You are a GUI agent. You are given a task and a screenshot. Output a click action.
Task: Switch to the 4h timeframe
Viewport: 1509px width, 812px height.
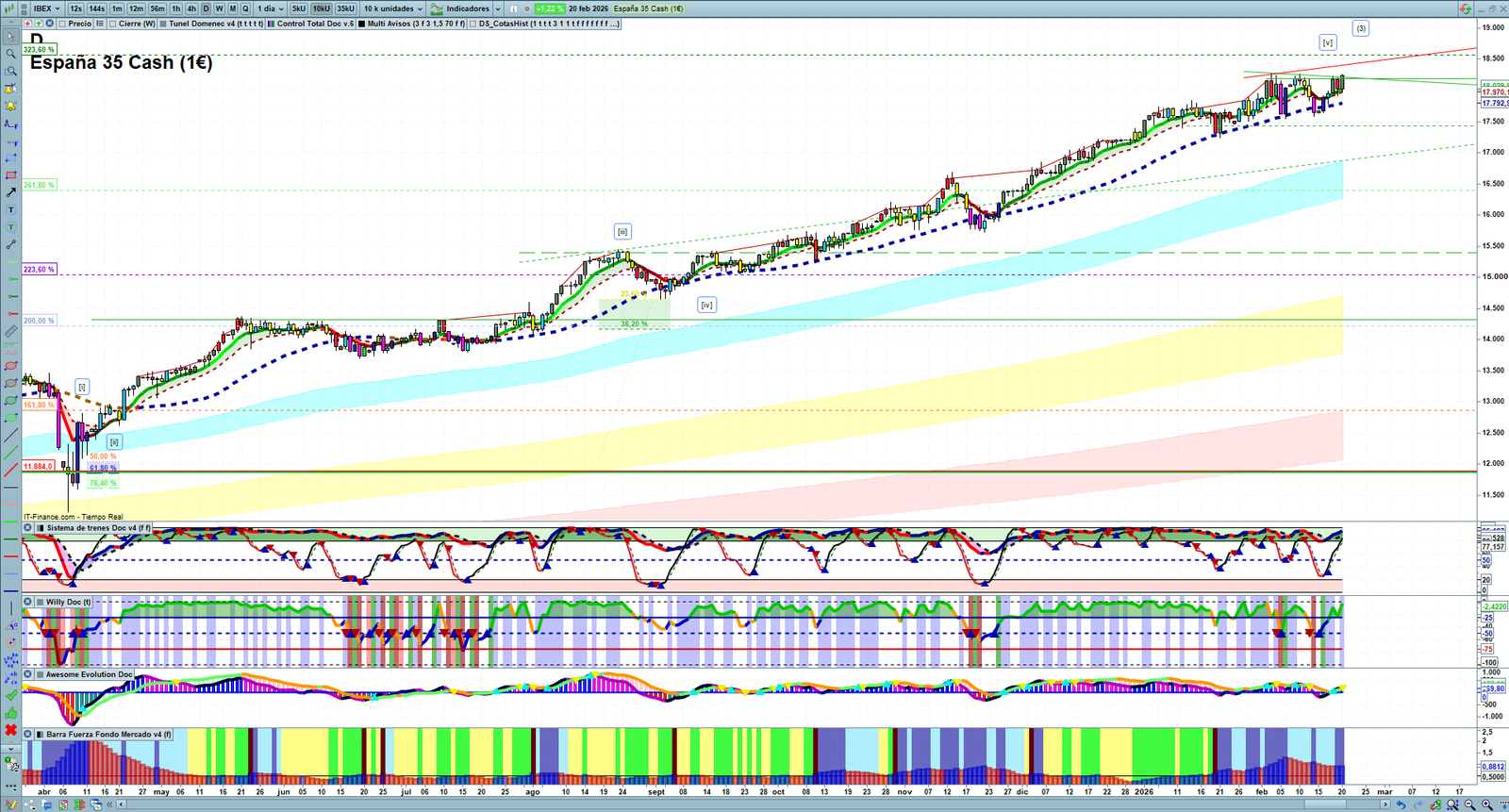click(191, 8)
